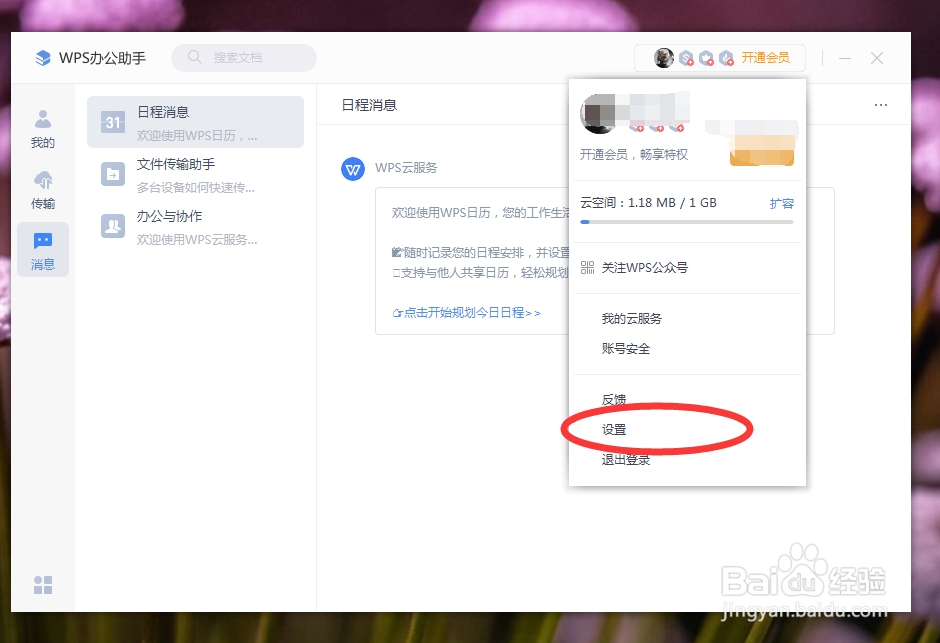Click the file transfer folder icon
Viewport: 940px width, 643px height.
pos(113,174)
